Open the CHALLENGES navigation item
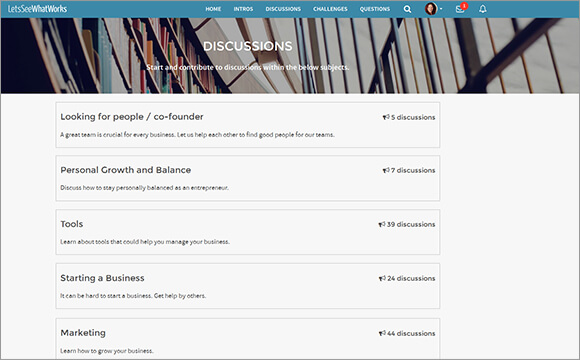The width and height of the screenshot is (580, 360). coord(330,9)
